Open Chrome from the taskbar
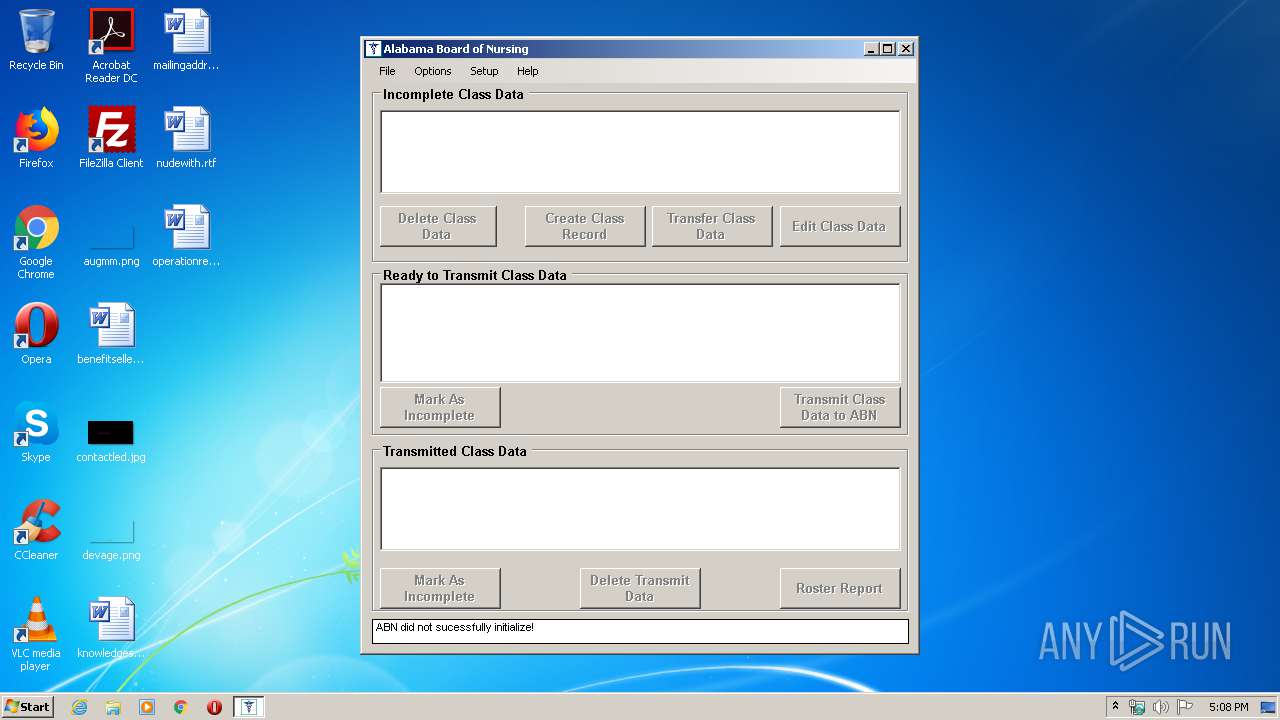The height and width of the screenshot is (720, 1280). pos(181,707)
